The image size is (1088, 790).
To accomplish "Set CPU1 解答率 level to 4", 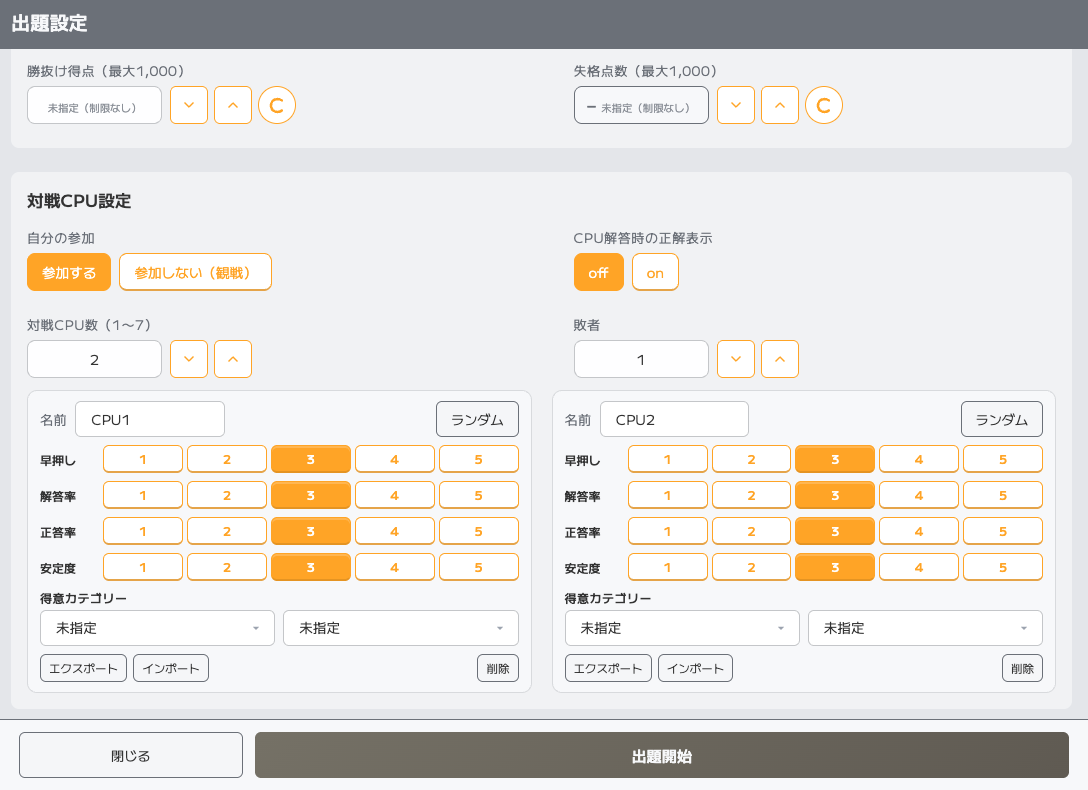I will coord(395,495).
